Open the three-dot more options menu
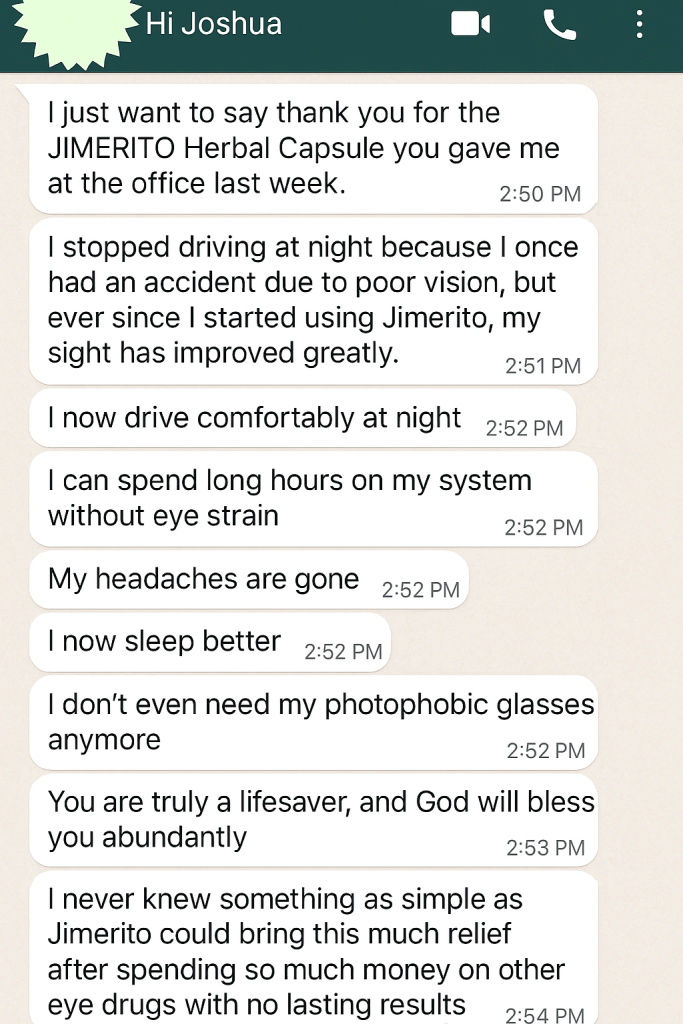This screenshot has height=1024, width=683. (x=640, y=24)
